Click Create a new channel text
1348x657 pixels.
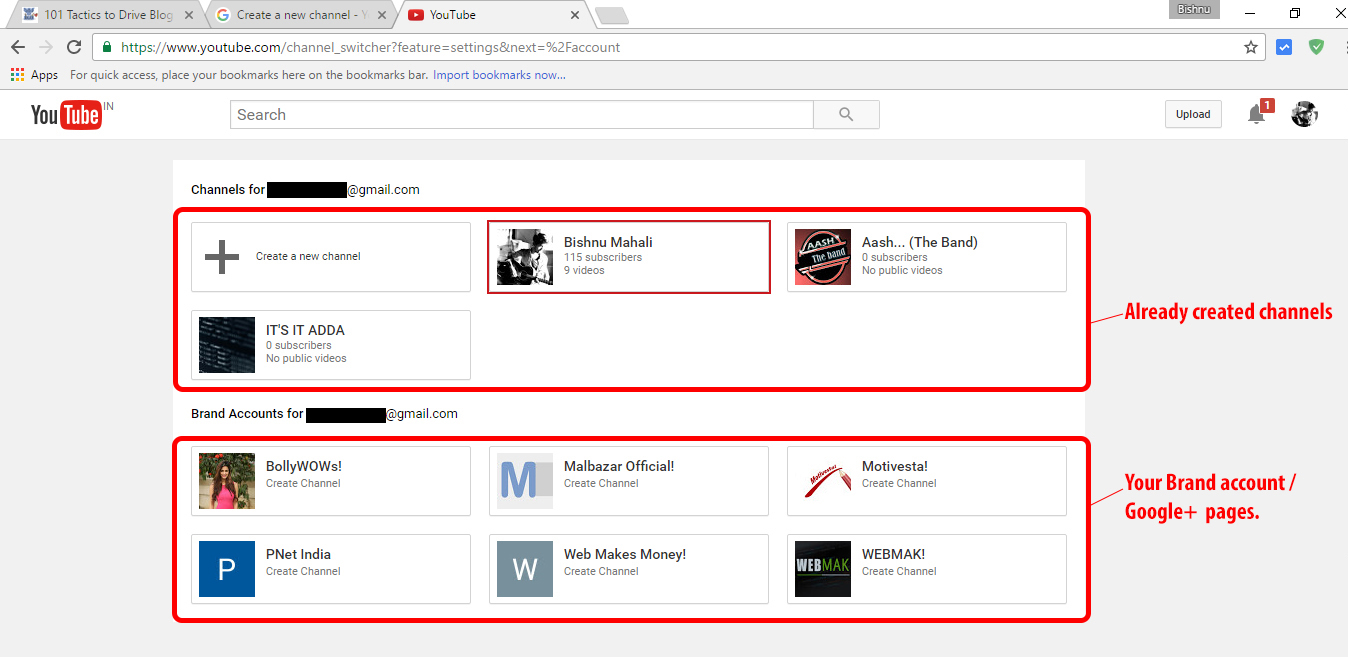308,256
